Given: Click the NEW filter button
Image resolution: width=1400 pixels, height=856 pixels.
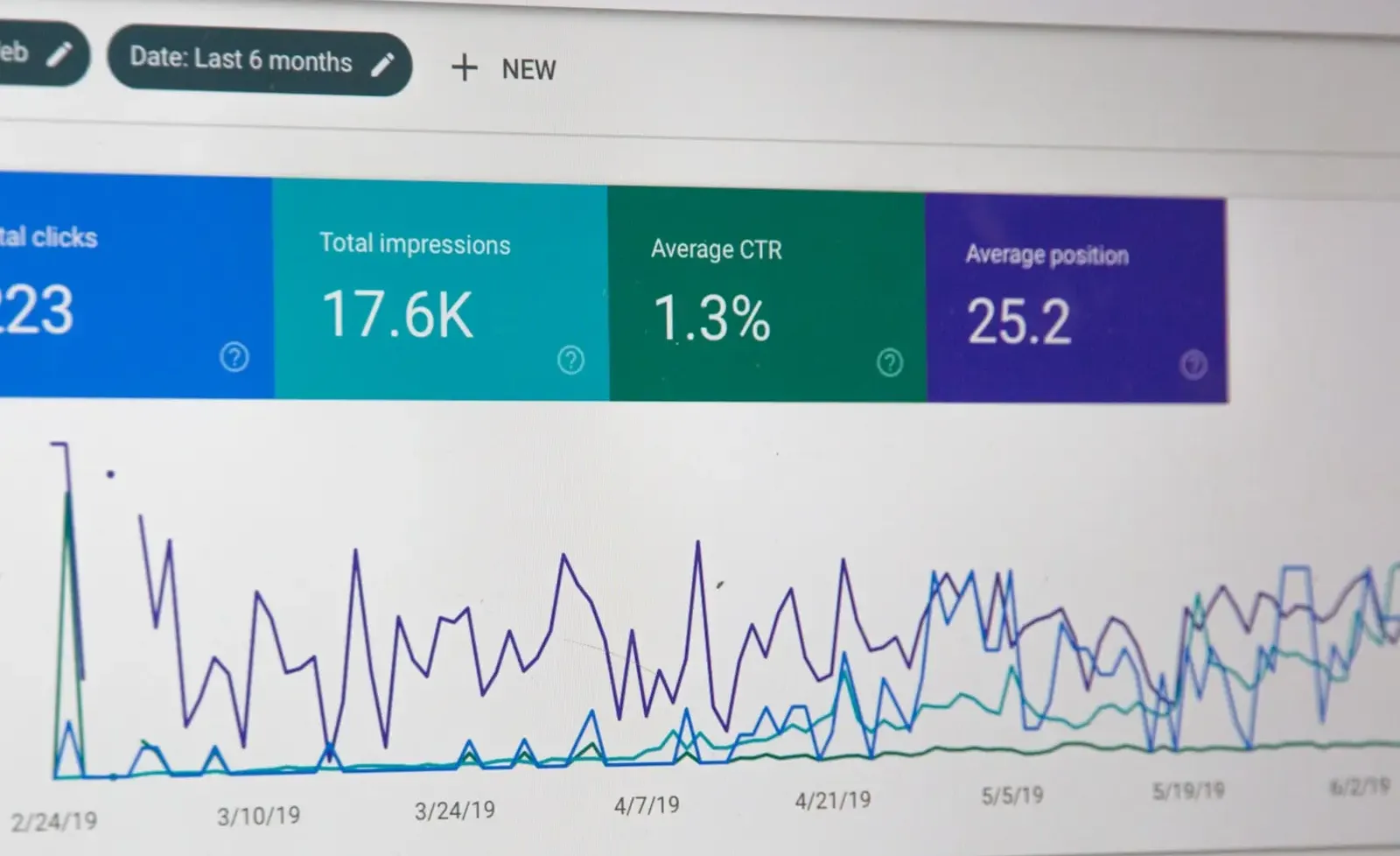Looking at the screenshot, I should [503, 68].
